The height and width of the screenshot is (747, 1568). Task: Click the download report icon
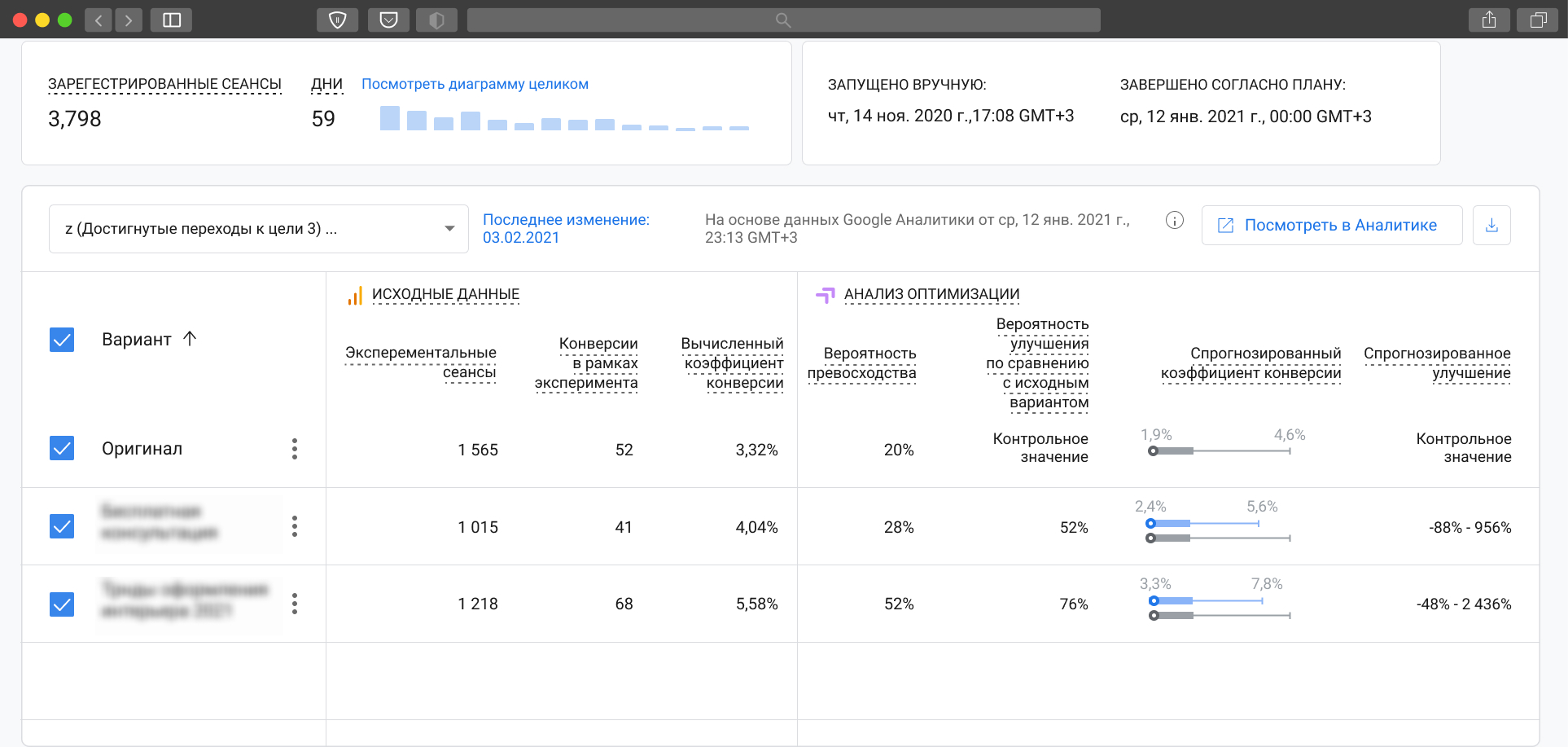pos(1491,226)
